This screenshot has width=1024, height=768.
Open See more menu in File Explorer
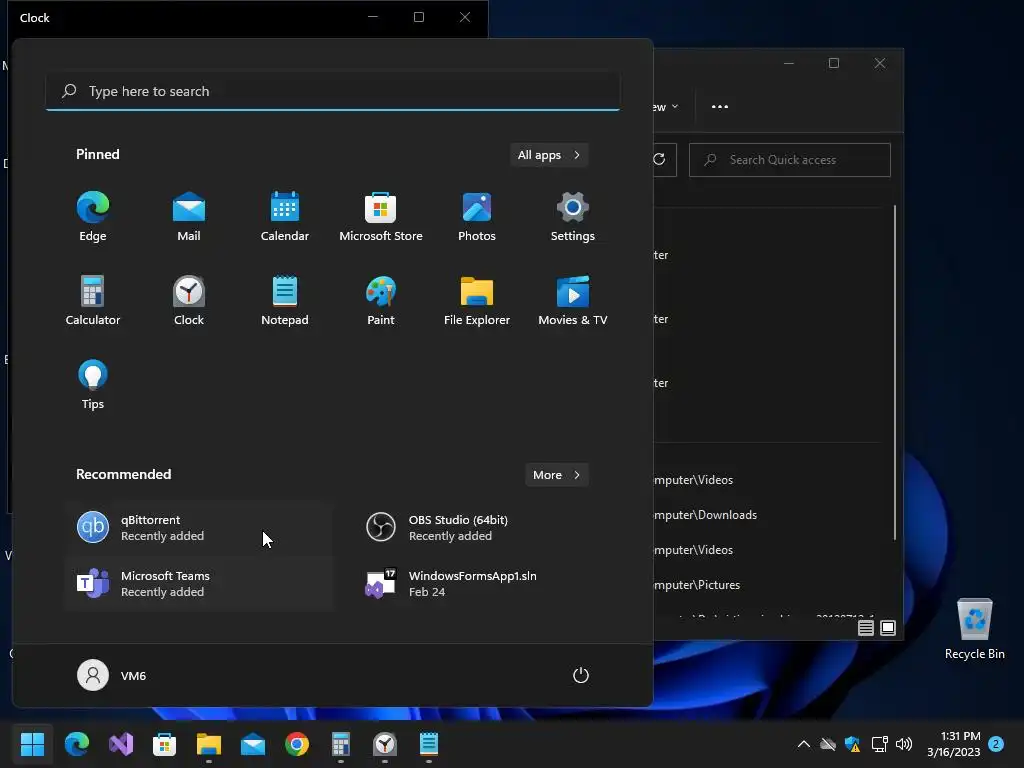coord(720,107)
